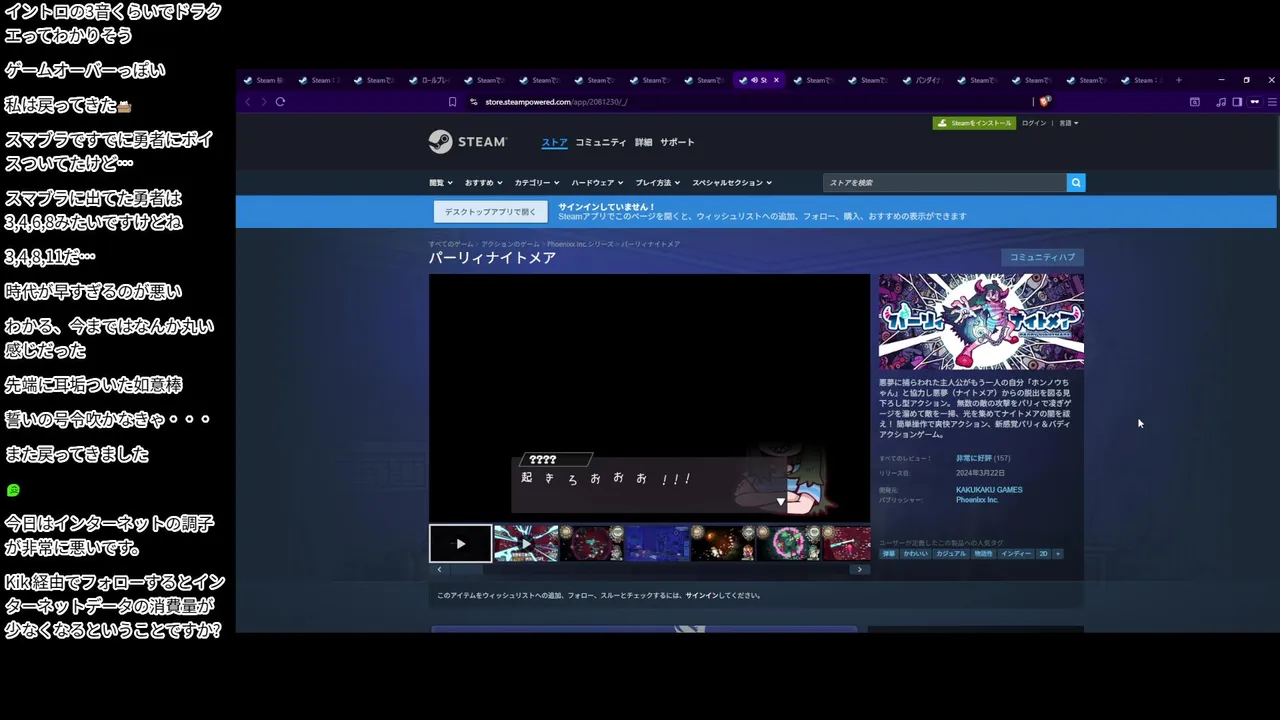Expand the プレイ方法 dropdown menu
This screenshot has width=1280, height=720.
click(657, 183)
